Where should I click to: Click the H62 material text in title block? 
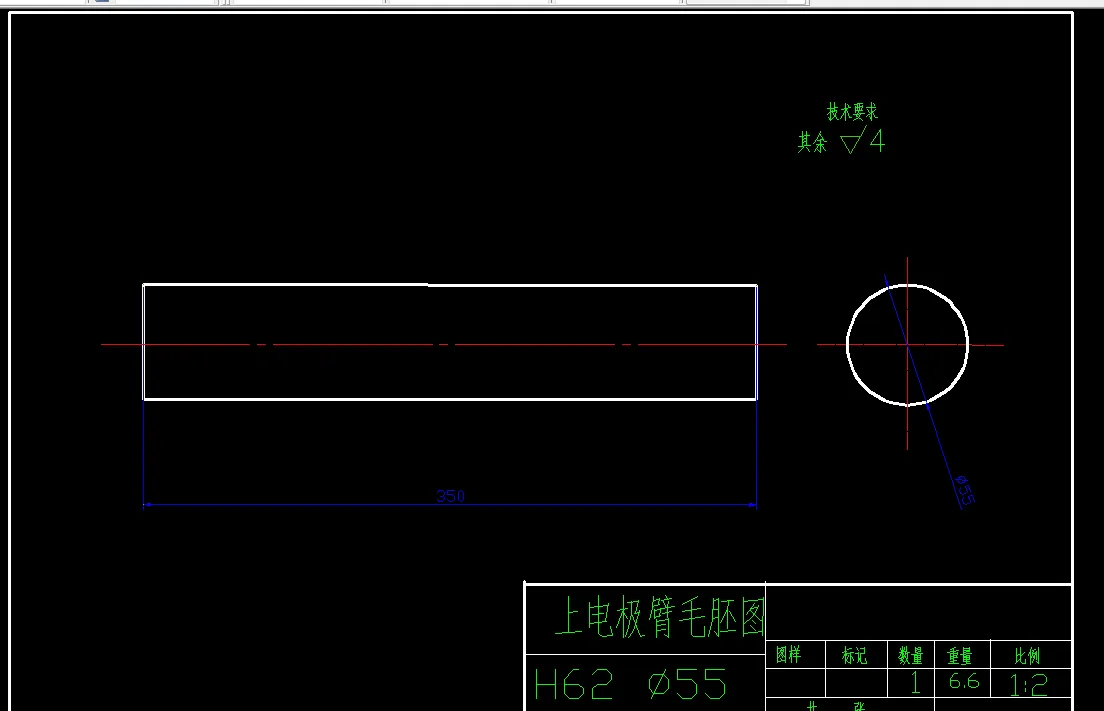click(574, 684)
